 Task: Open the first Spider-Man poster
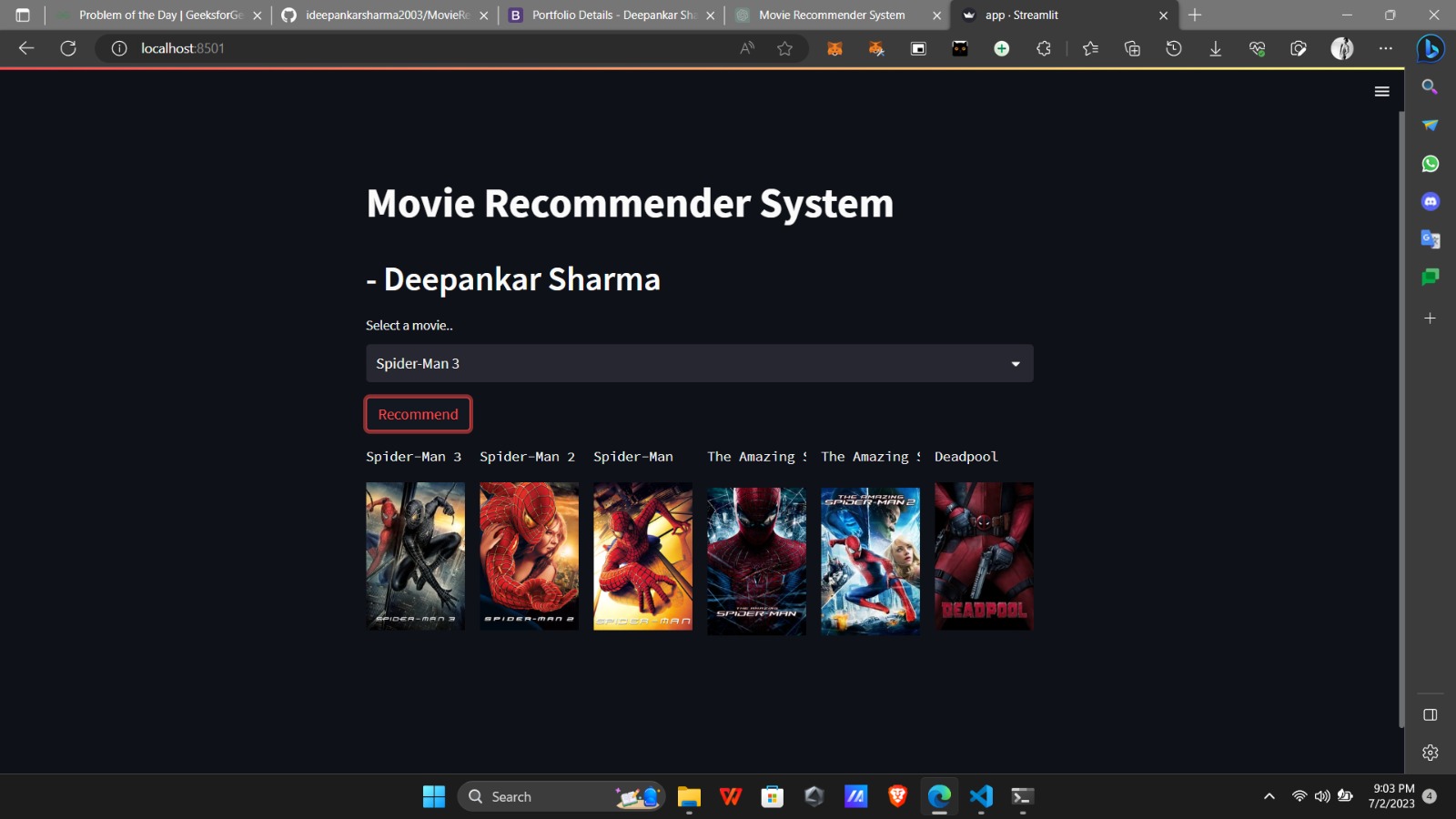coord(642,556)
